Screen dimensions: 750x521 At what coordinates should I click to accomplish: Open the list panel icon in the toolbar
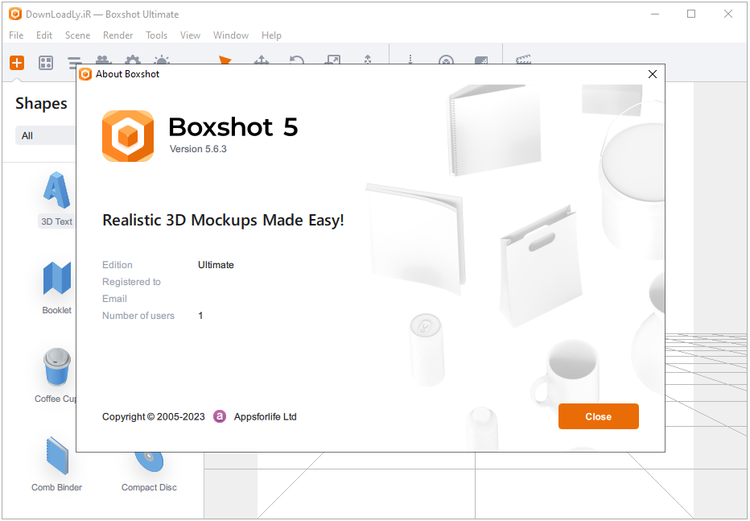point(75,61)
